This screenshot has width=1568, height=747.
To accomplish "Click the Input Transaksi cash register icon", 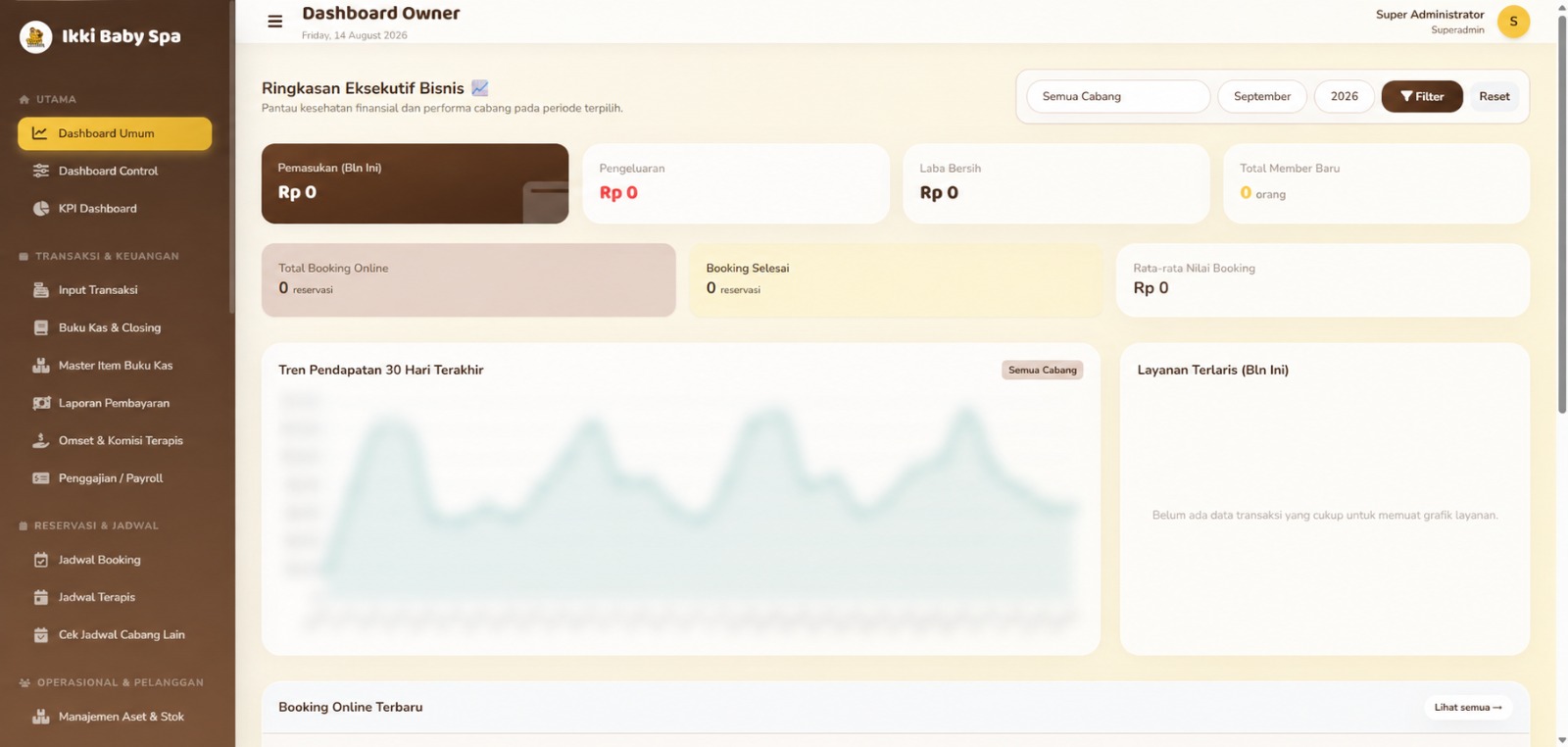I will point(41,290).
